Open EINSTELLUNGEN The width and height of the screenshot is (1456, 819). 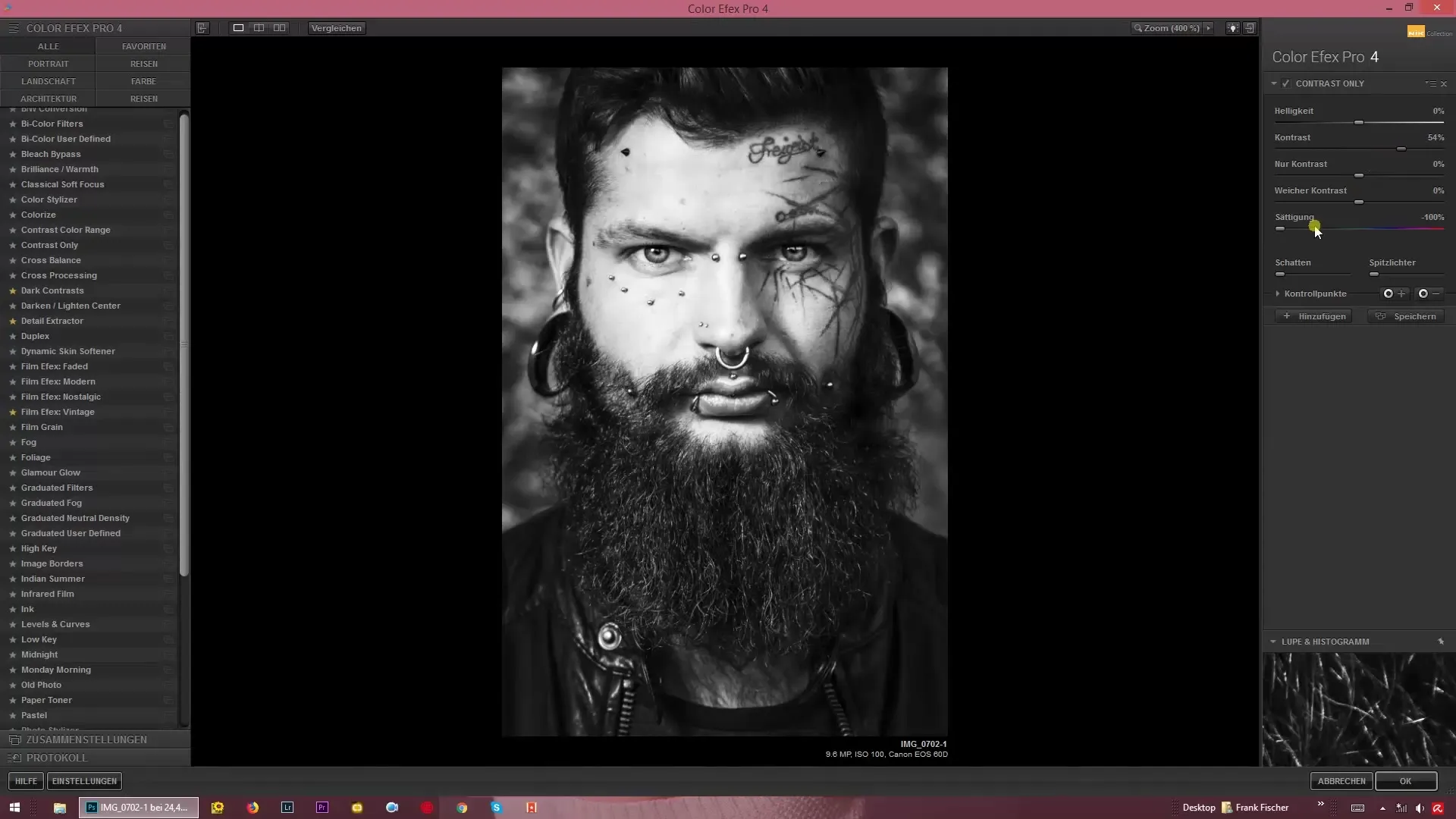click(84, 781)
